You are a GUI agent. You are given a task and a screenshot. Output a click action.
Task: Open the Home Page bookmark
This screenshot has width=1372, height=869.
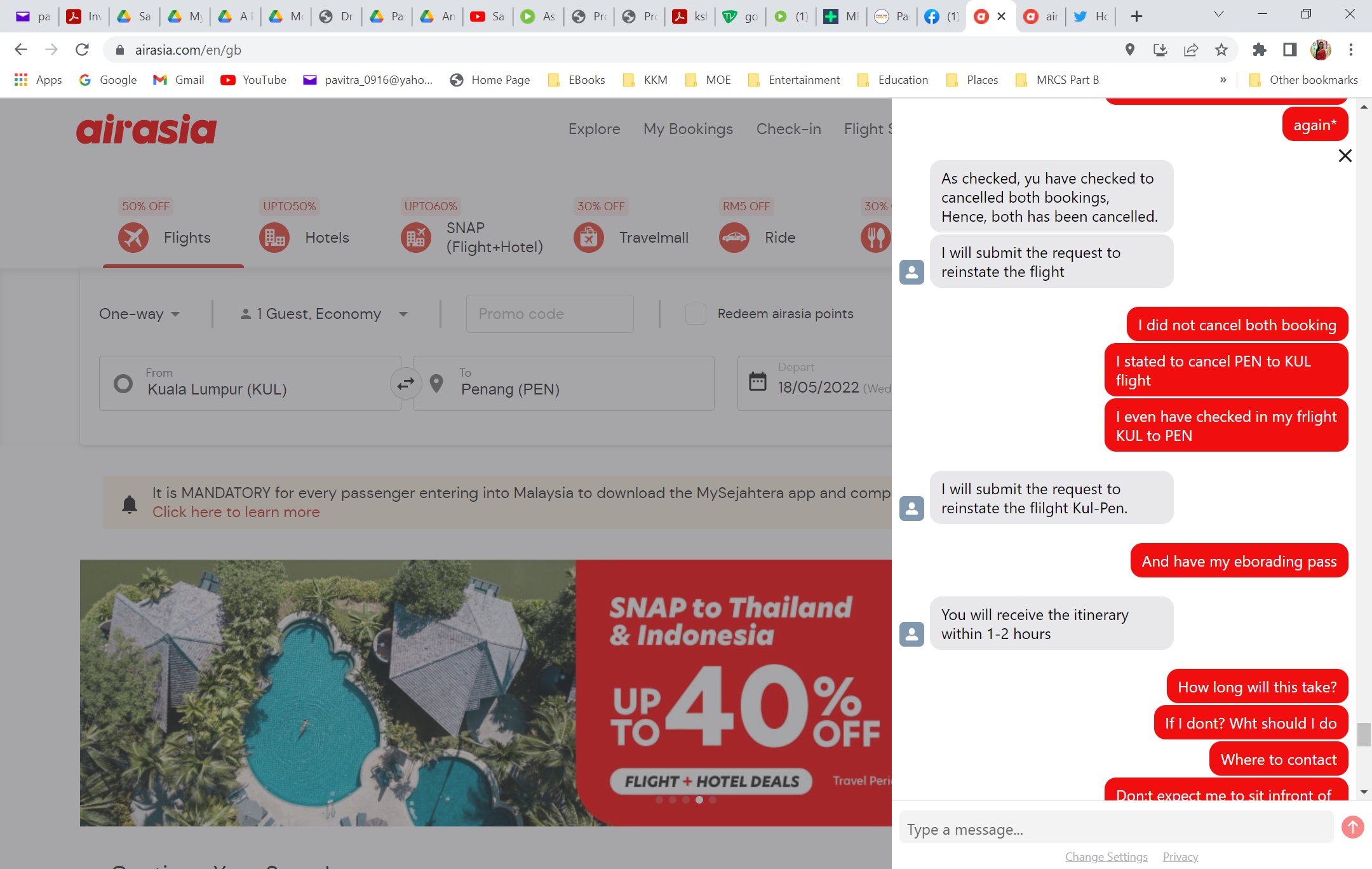pos(490,80)
